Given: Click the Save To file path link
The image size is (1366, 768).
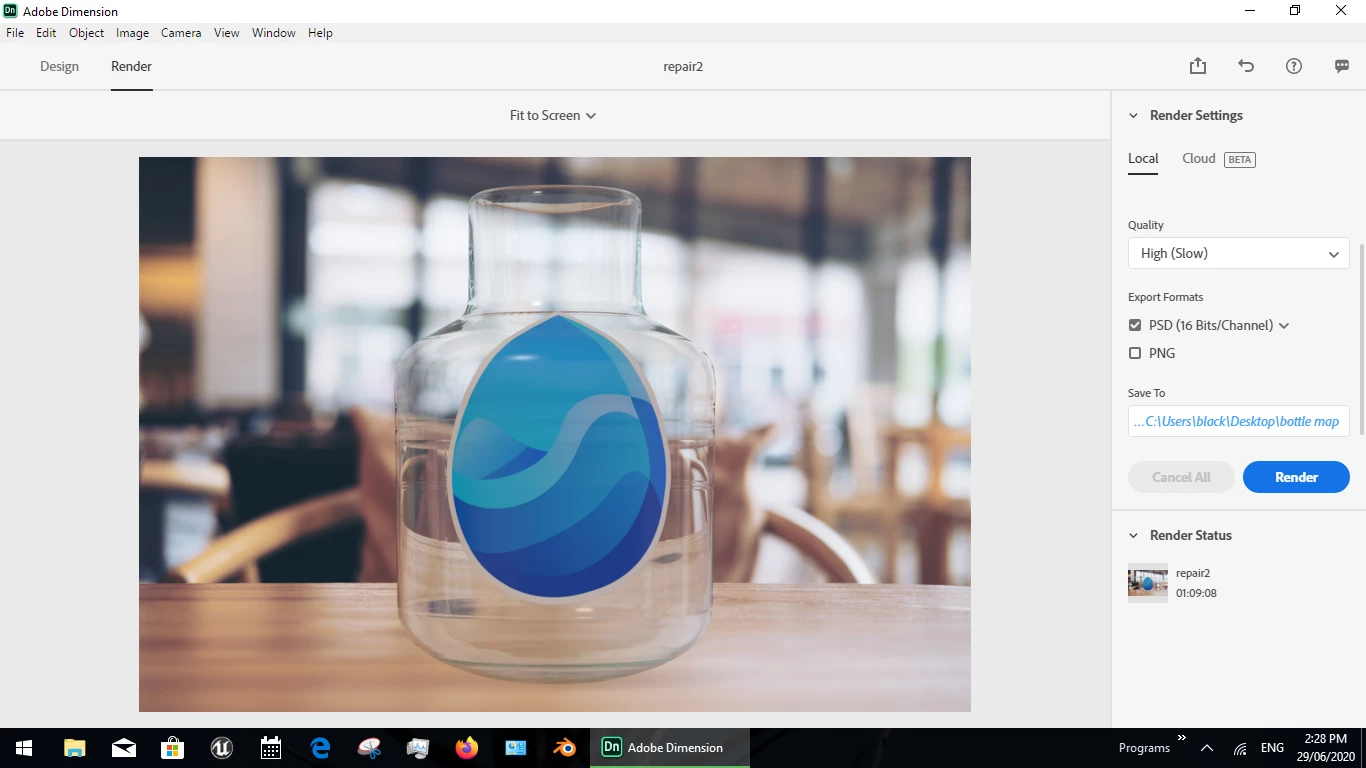Looking at the screenshot, I should point(1239,421).
